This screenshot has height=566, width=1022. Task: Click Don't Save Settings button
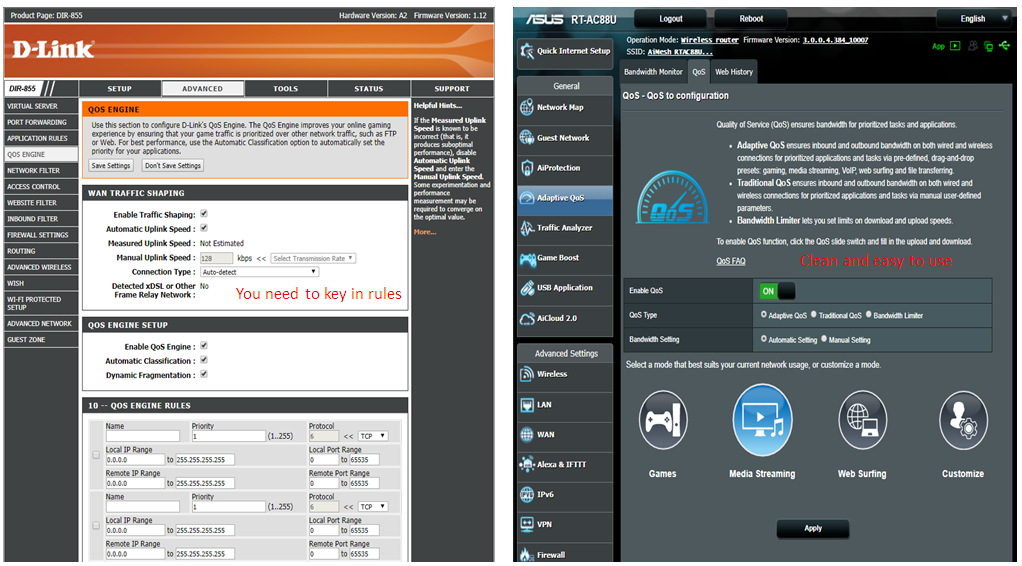173,166
